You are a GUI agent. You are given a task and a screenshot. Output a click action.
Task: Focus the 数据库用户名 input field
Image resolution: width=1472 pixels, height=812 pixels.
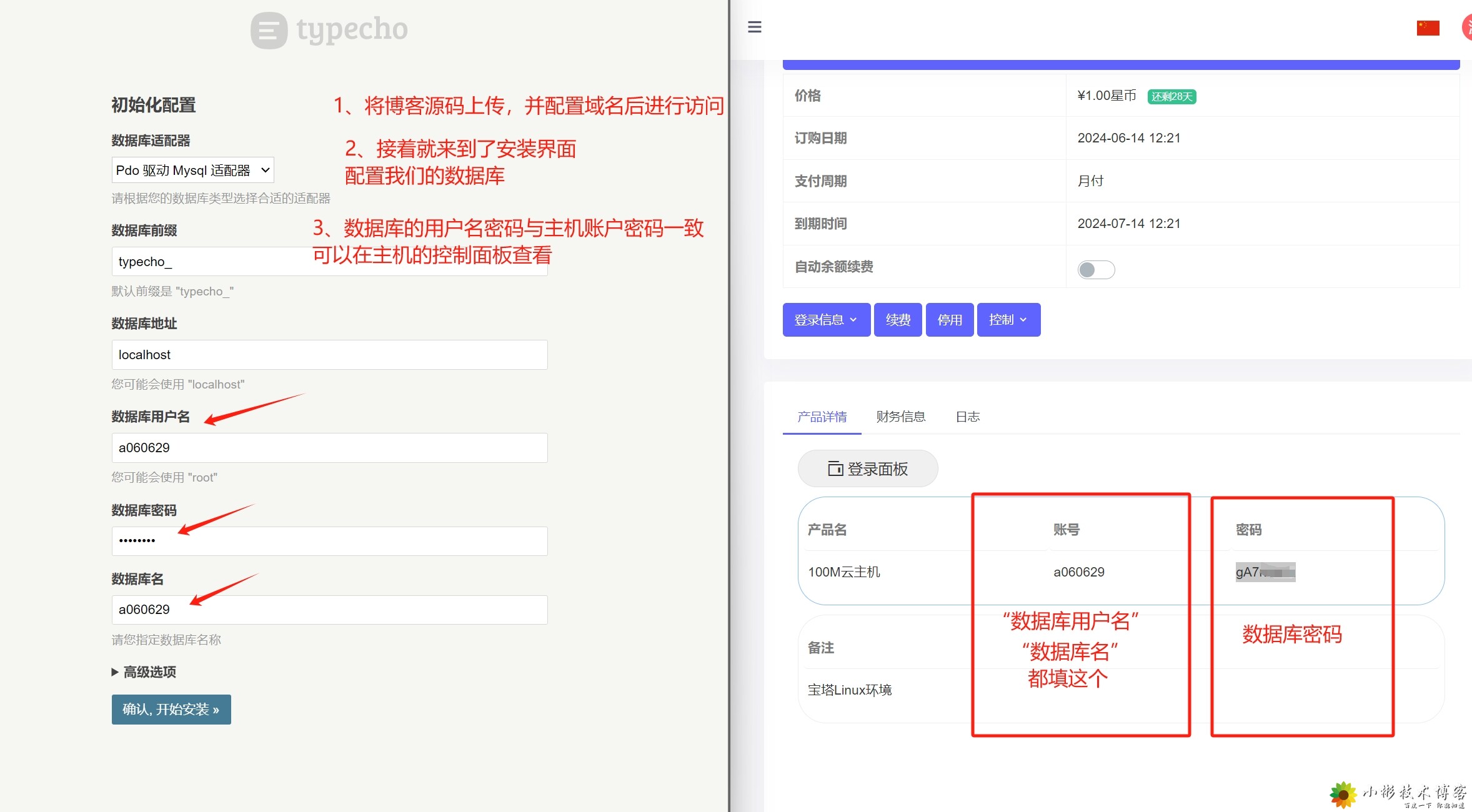pyautogui.click(x=329, y=448)
